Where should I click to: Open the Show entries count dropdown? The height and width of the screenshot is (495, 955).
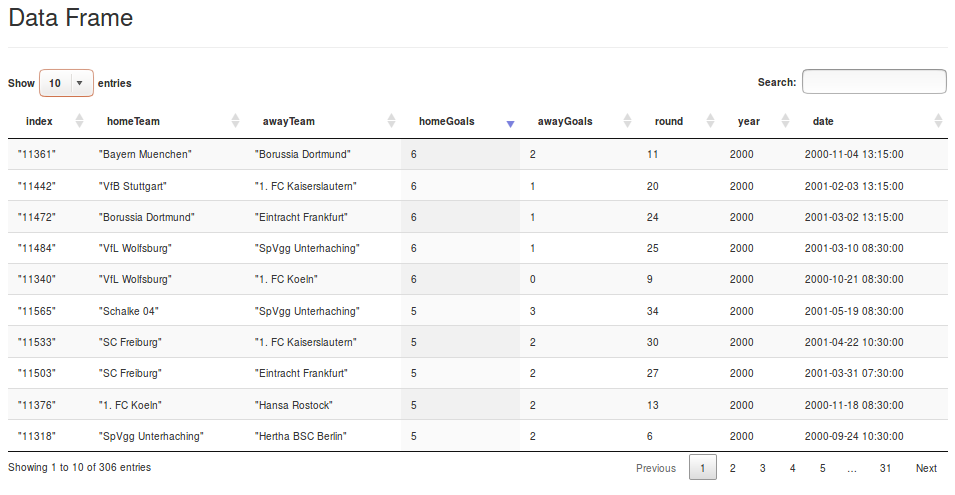tap(66, 83)
